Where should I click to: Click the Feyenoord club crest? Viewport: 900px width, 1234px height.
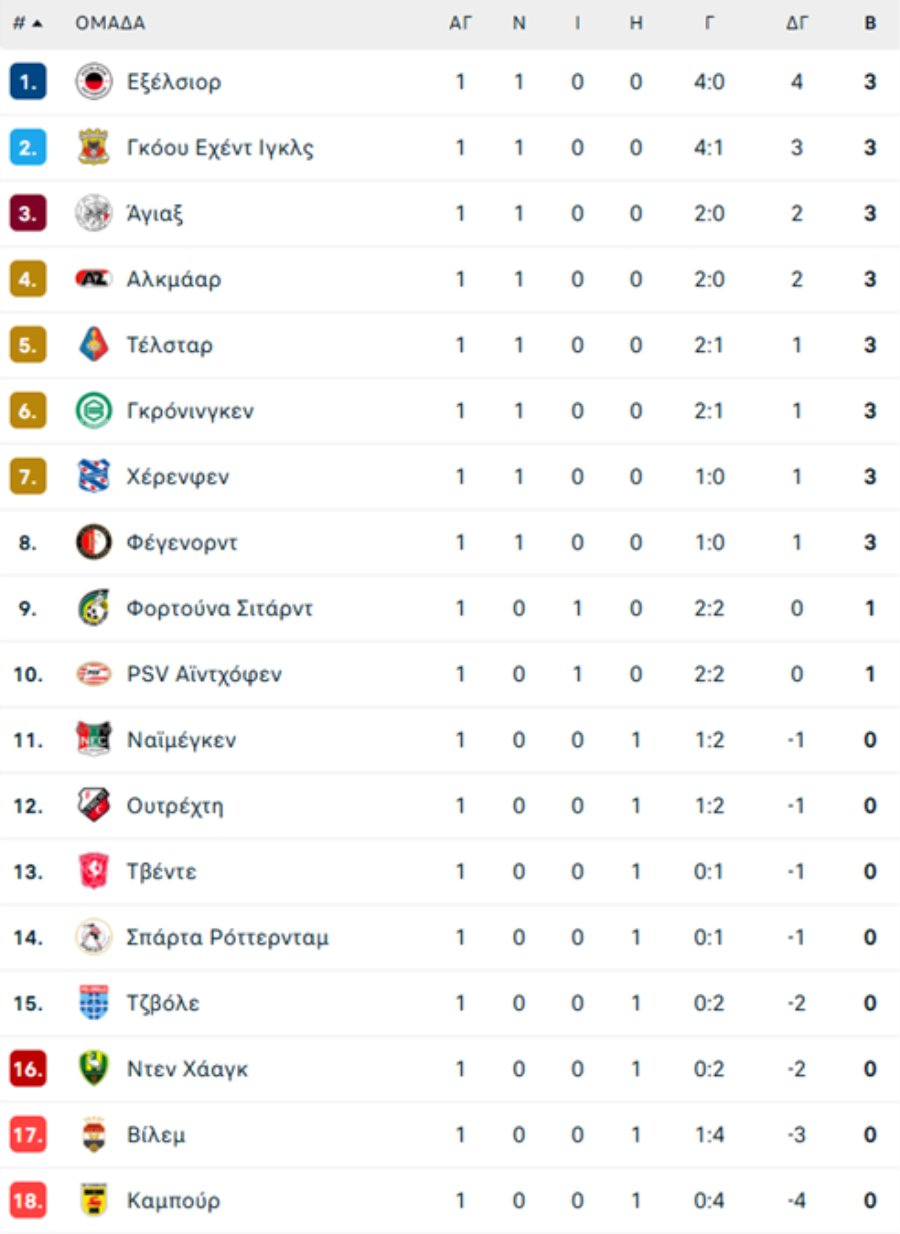click(94, 542)
